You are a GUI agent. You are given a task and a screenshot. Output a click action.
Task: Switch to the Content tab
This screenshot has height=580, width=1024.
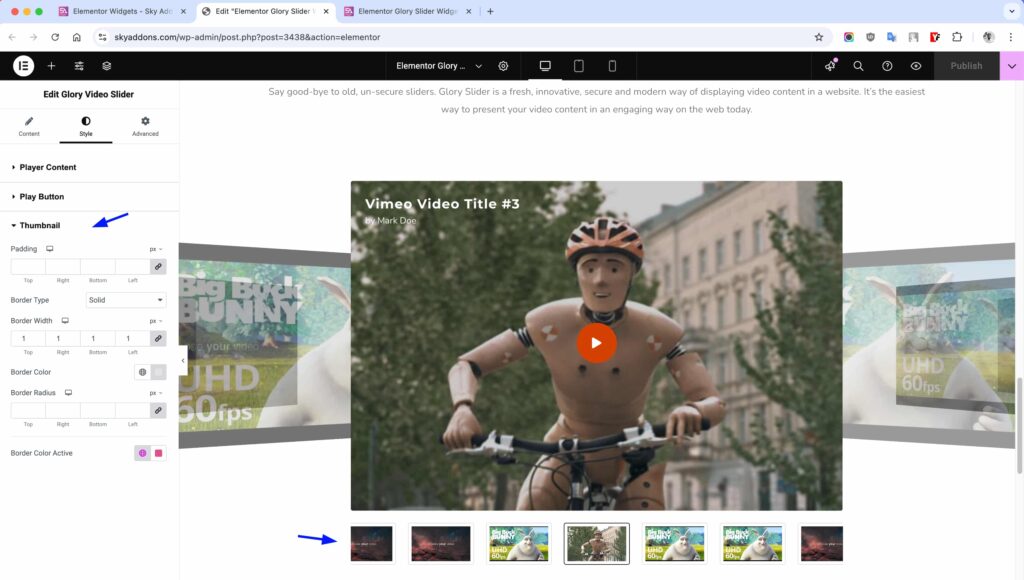[29, 126]
